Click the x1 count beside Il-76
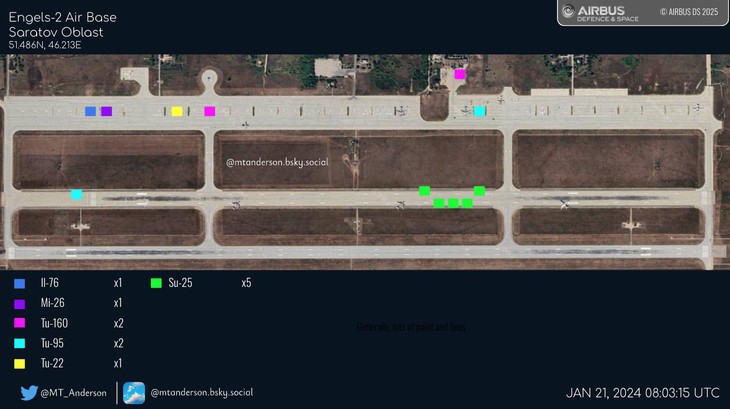The height and width of the screenshot is (409, 730). pyautogui.click(x=117, y=283)
